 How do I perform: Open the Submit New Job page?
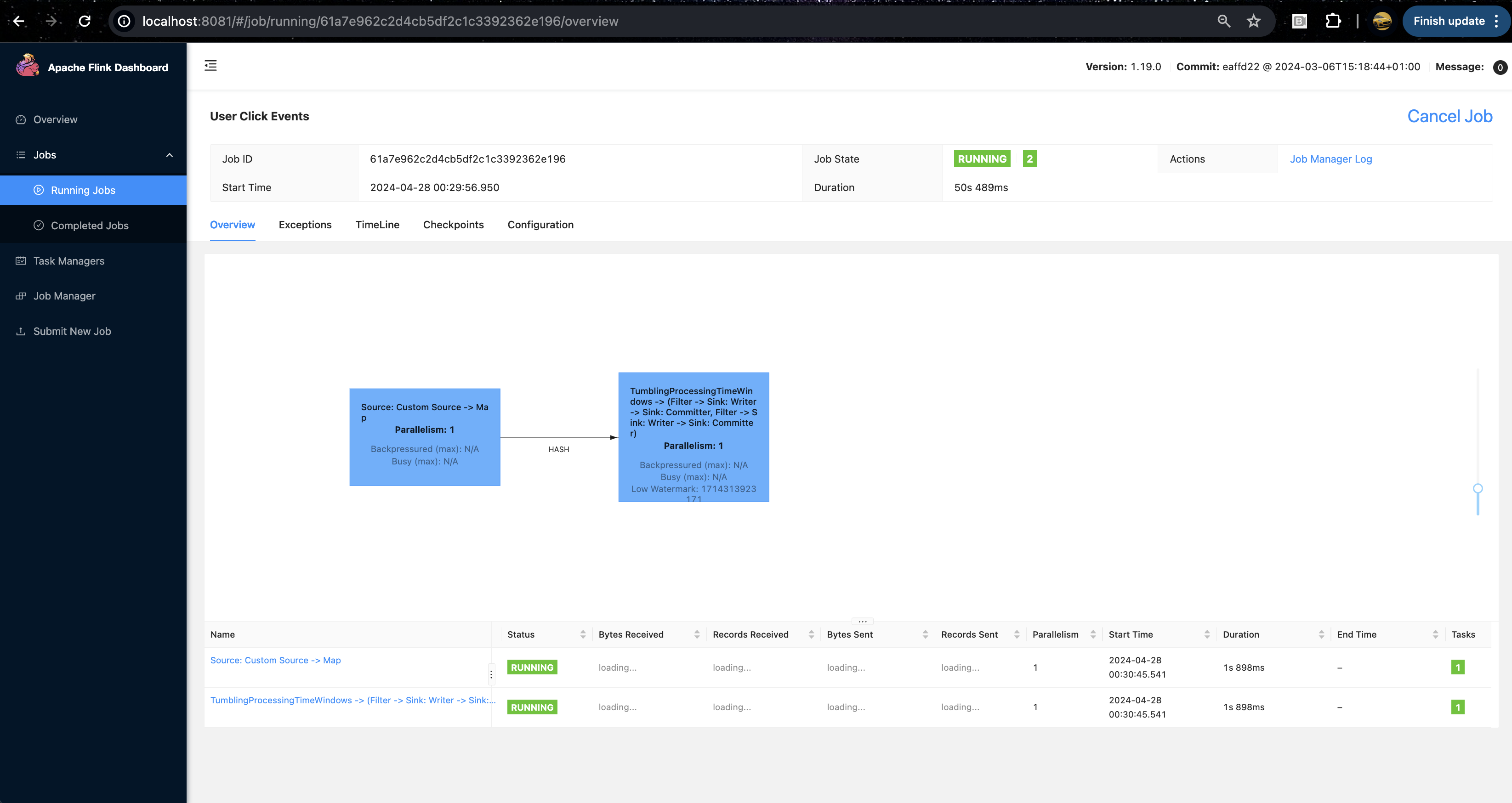pyautogui.click(x=72, y=331)
